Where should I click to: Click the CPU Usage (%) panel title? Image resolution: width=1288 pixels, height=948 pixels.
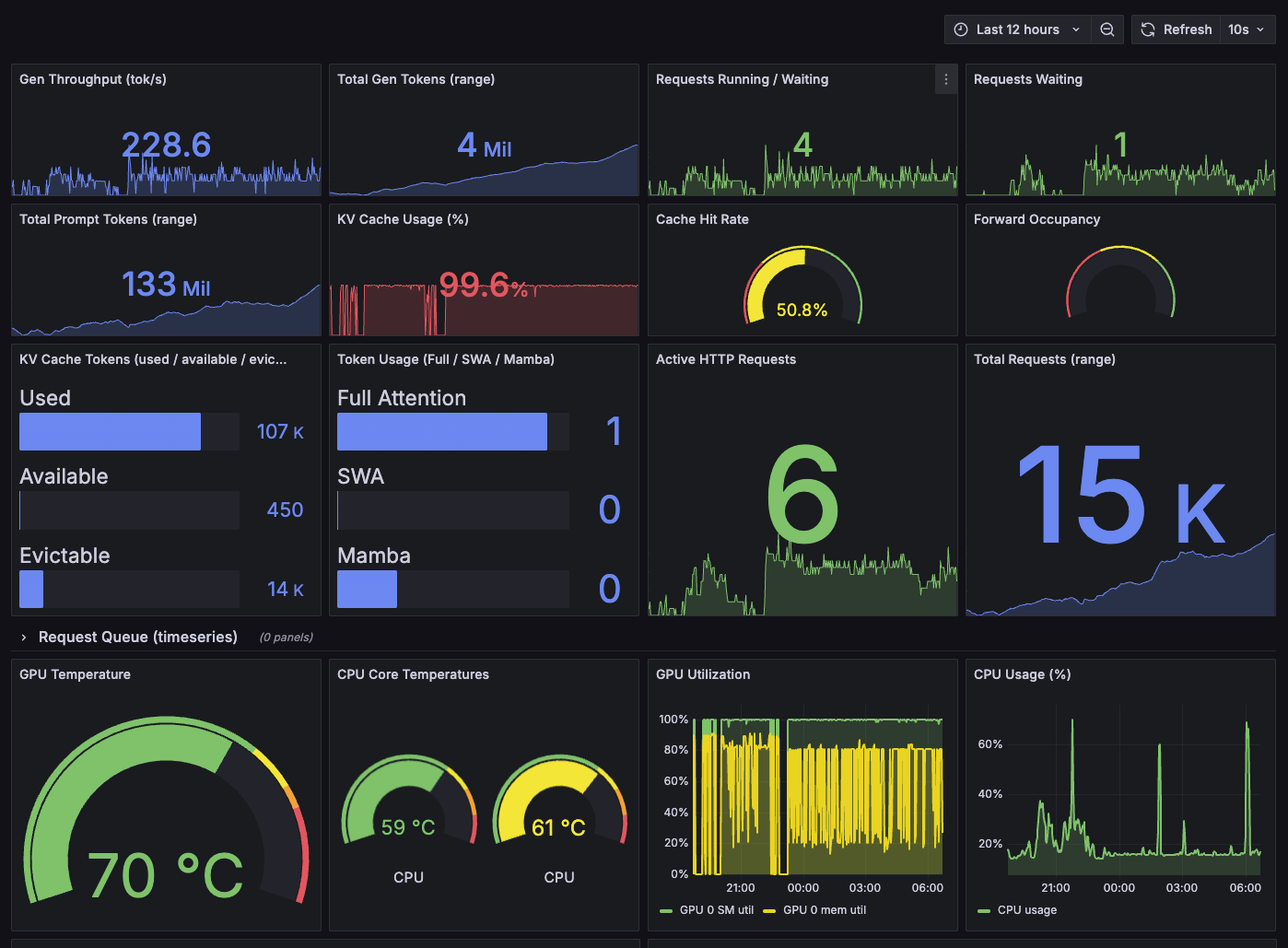pos(1022,674)
